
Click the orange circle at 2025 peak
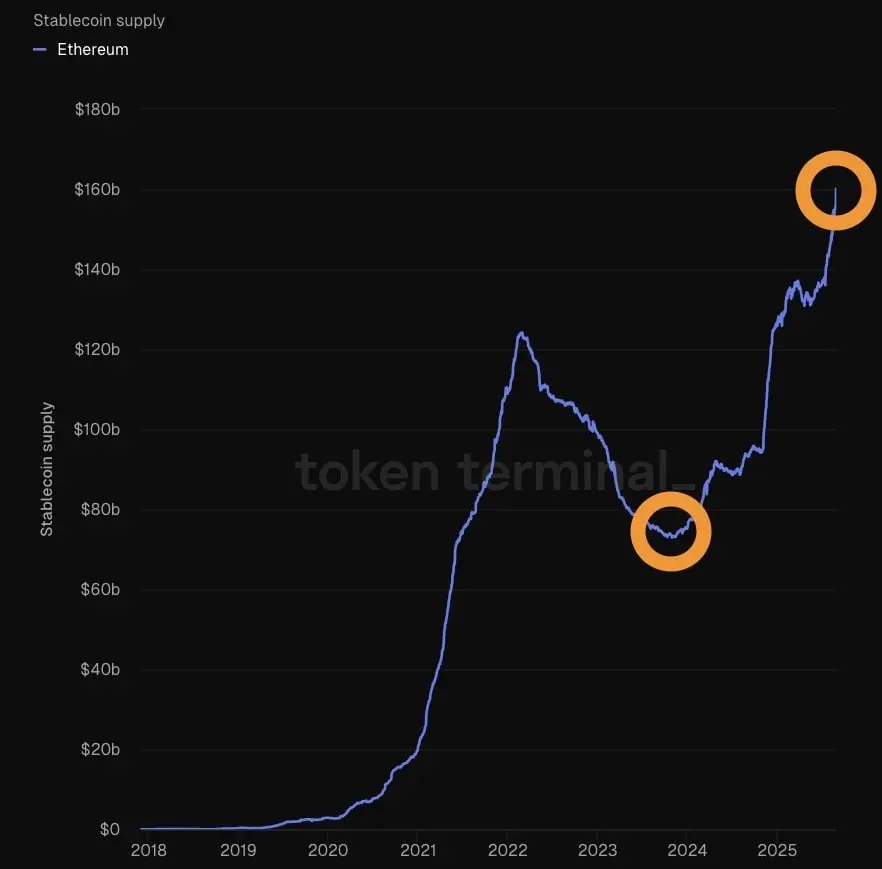(836, 190)
